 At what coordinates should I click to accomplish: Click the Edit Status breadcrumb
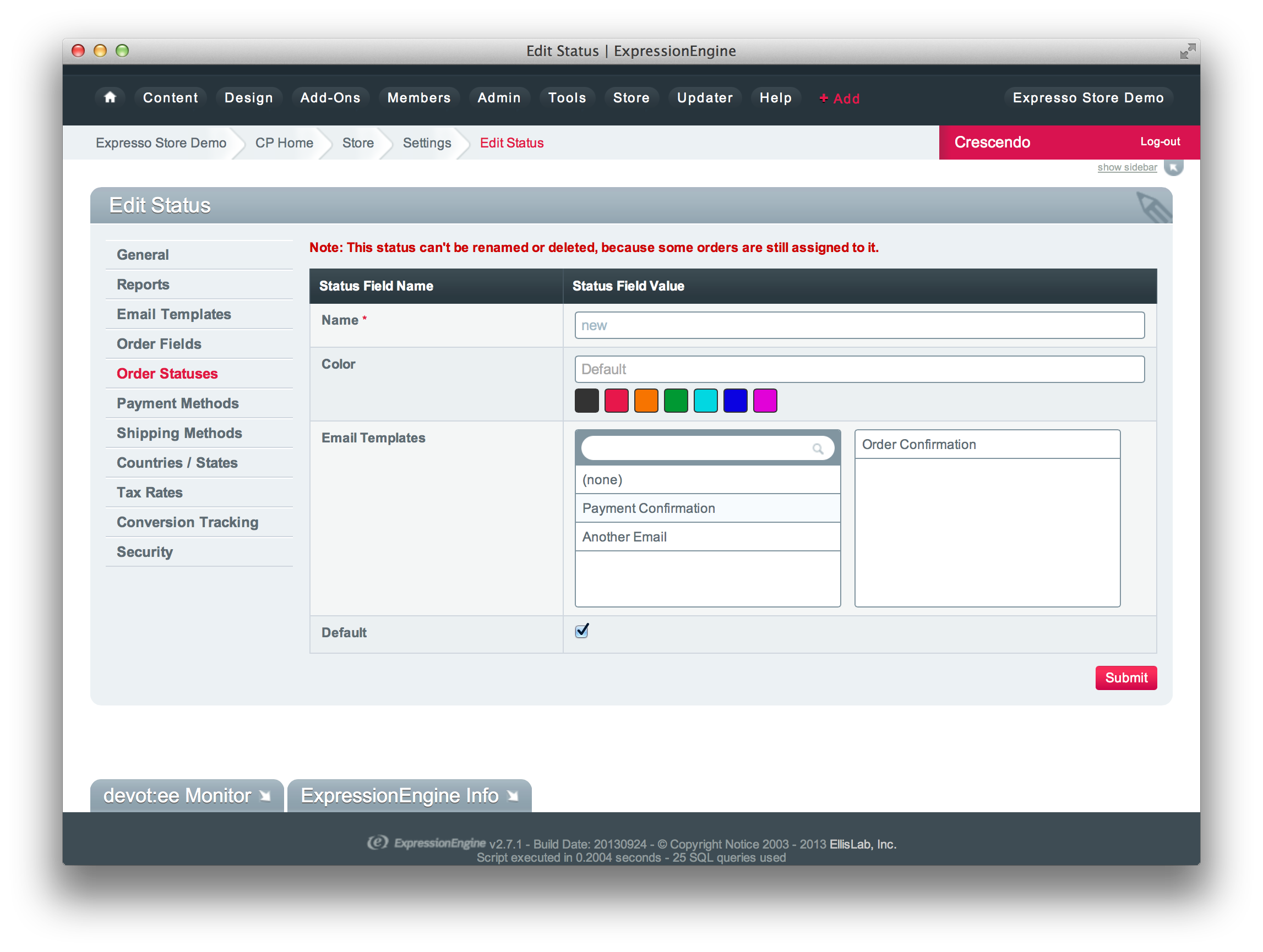(x=511, y=143)
